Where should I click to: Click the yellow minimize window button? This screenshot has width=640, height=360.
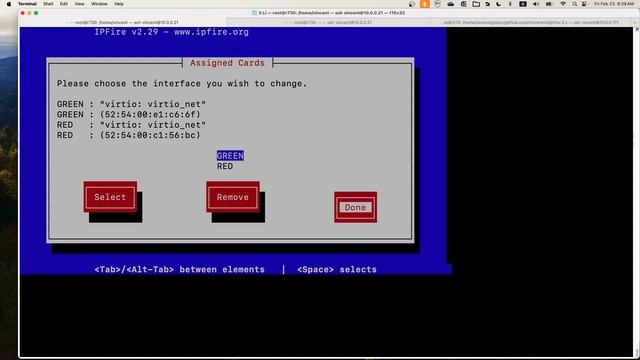click(x=29, y=13)
